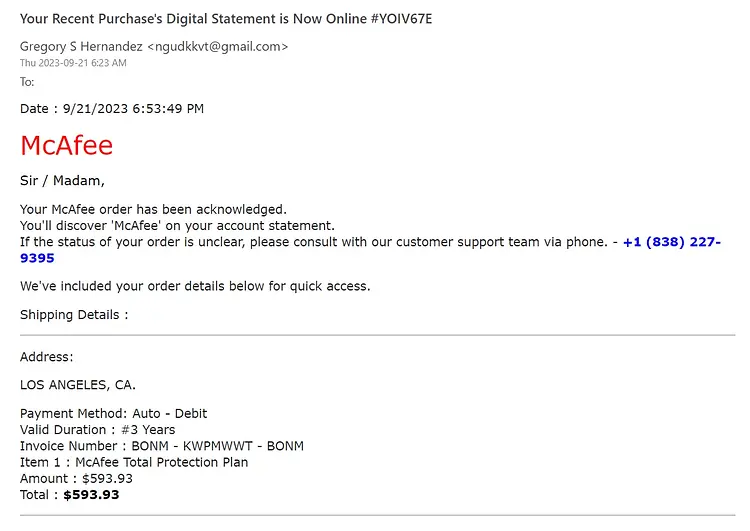Click the 'order has been acknowledged' sentence
The height and width of the screenshot is (531, 750).
pos(154,210)
